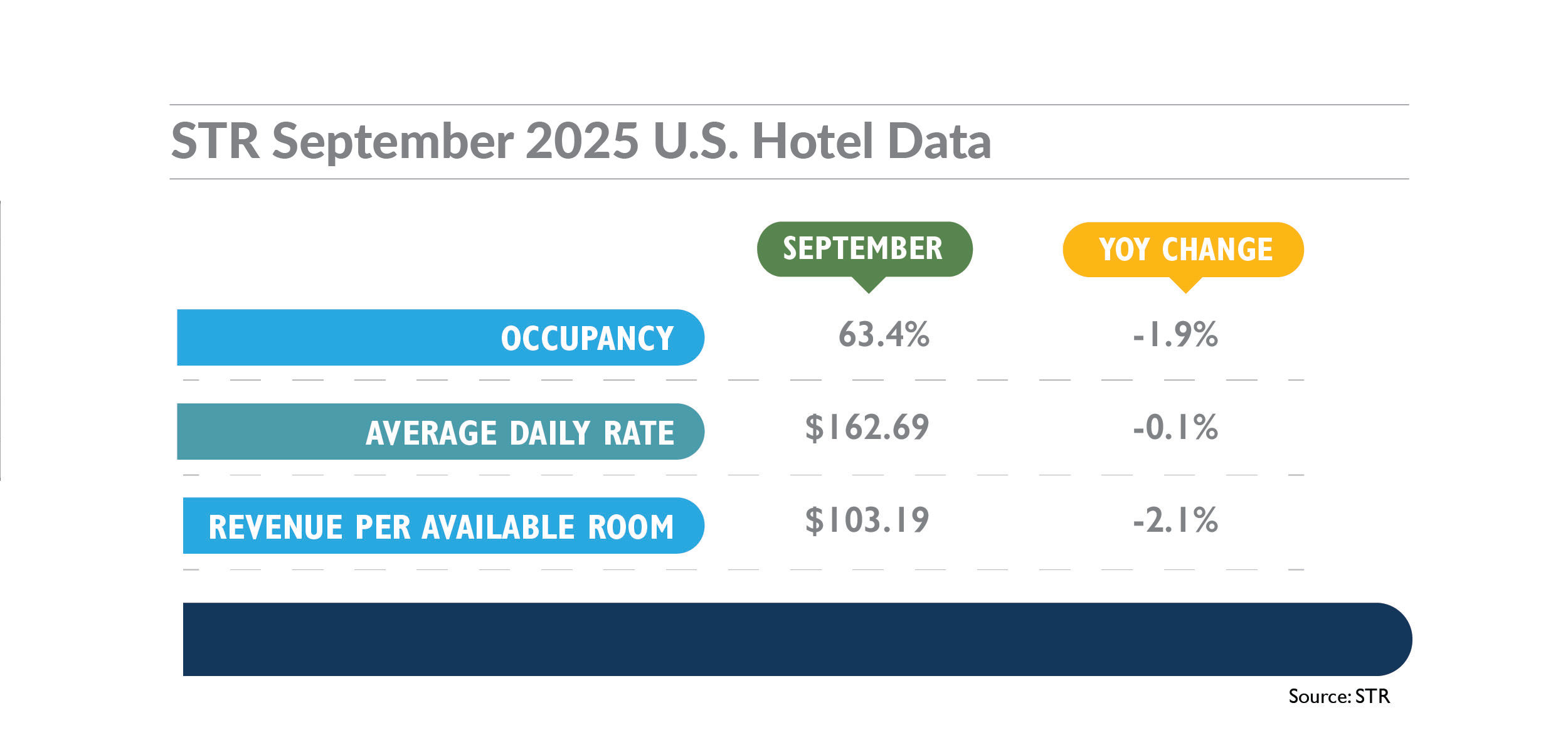Click the pointer arrow under YOY CHANGE badge

tap(1185, 285)
